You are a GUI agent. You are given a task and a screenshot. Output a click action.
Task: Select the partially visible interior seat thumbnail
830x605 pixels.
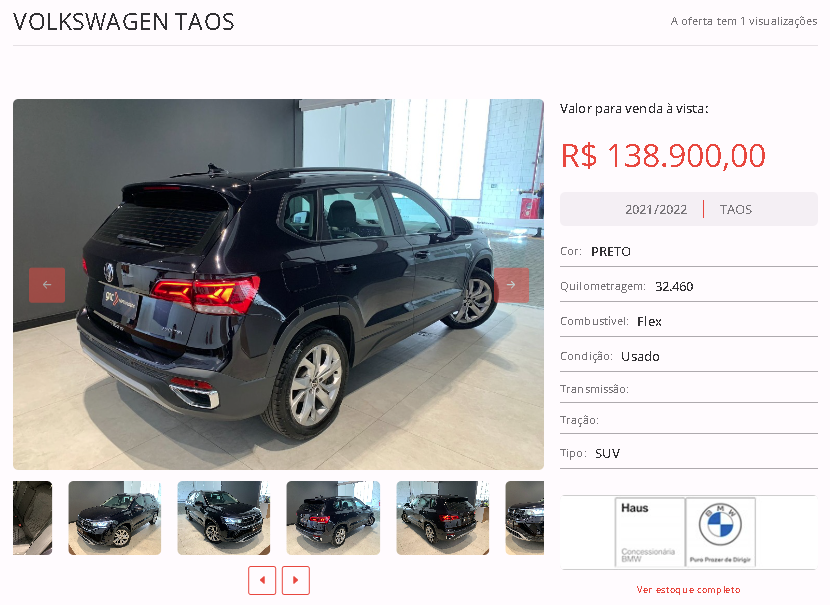[33, 518]
